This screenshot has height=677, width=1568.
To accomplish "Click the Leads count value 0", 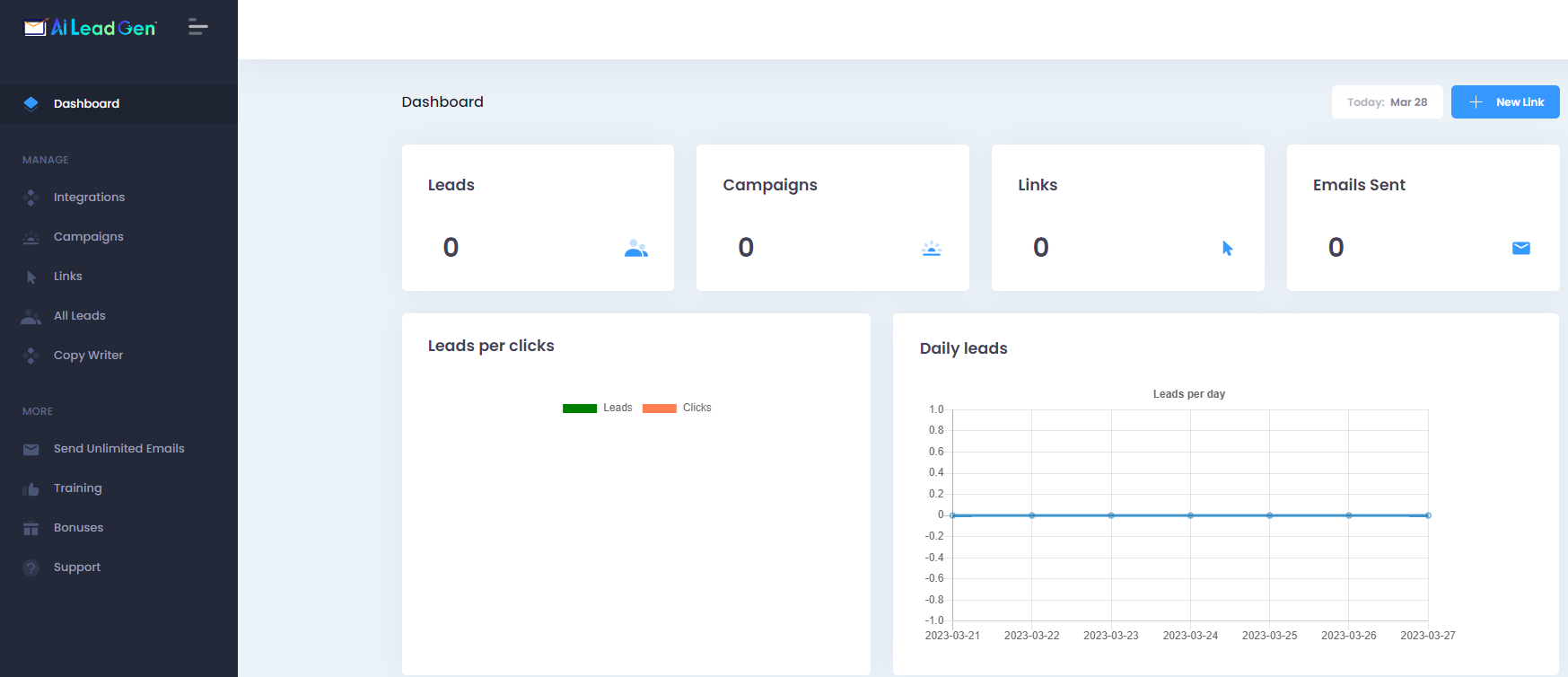I will [451, 248].
